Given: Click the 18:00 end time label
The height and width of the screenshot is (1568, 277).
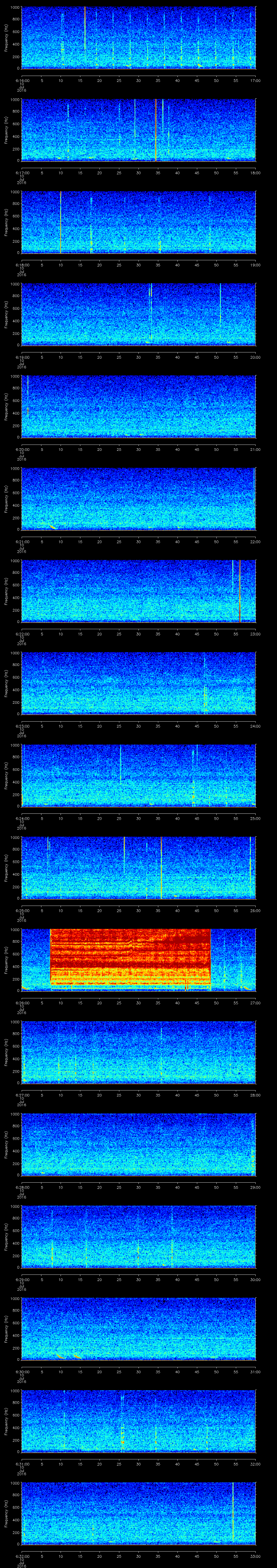Looking at the screenshot, I should [256, 173].
